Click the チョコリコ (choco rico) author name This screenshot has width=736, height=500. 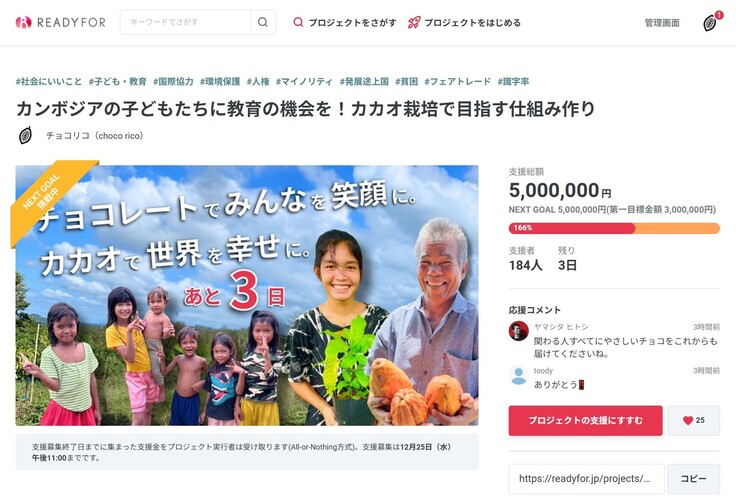pos(94,136)
